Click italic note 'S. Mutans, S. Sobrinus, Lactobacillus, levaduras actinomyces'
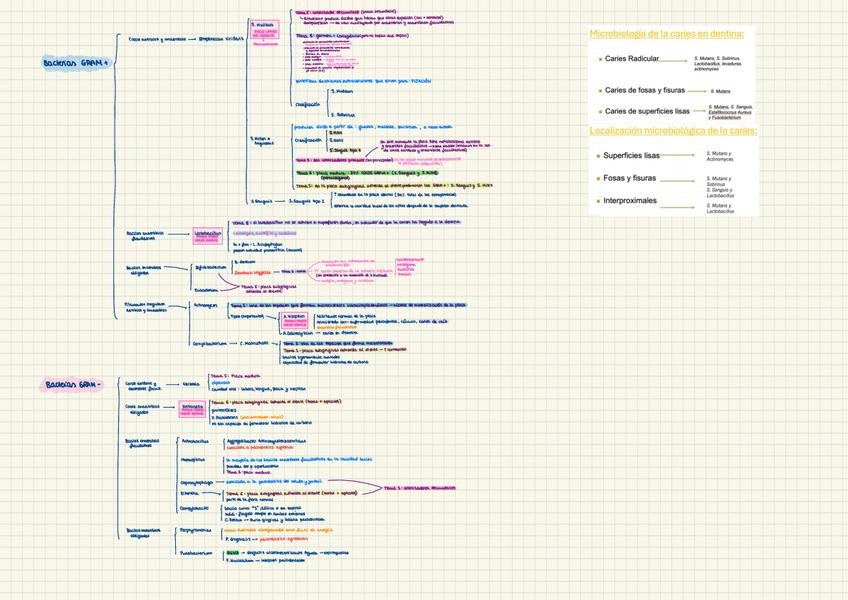The image size is (848, 600). 717,63
